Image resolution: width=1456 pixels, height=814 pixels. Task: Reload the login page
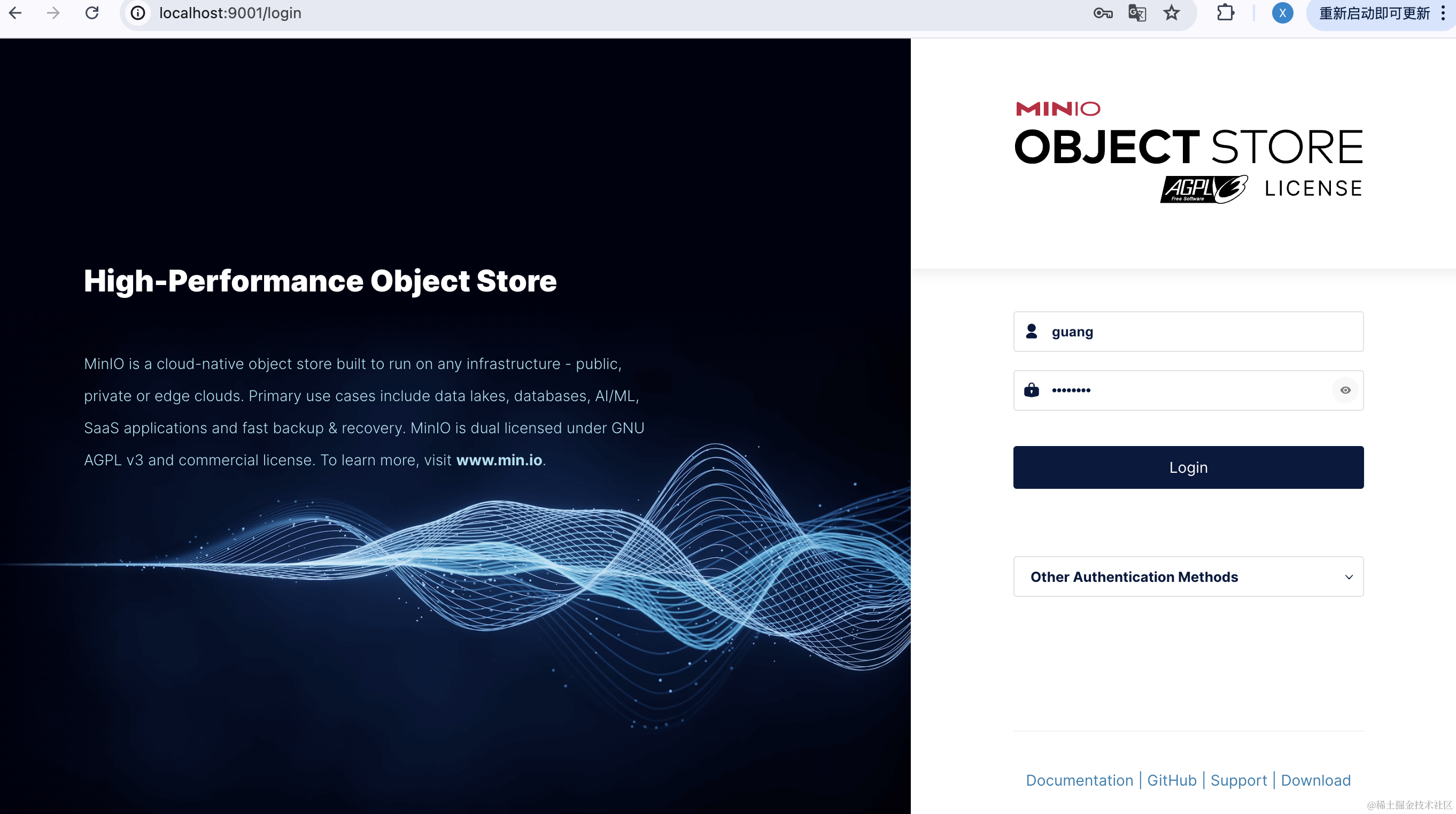92,13
